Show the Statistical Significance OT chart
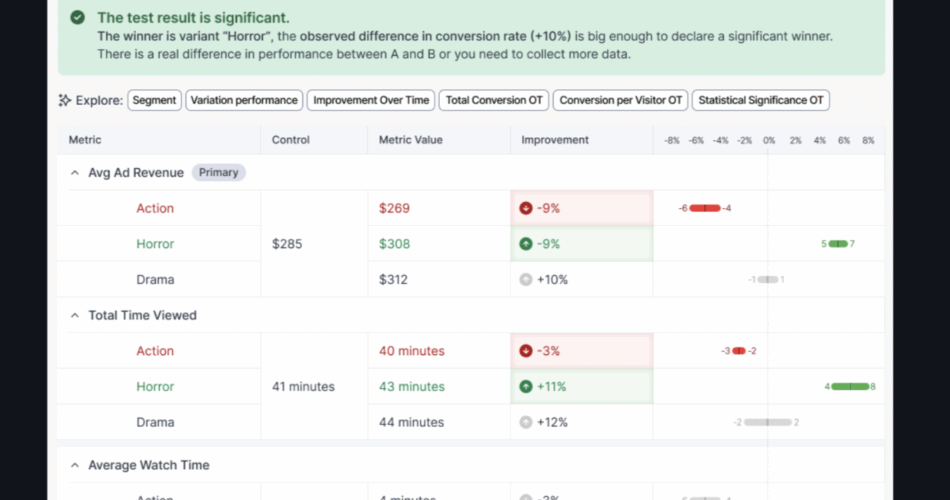The height and width of the screenshot is (500, 950). (760, 100)
